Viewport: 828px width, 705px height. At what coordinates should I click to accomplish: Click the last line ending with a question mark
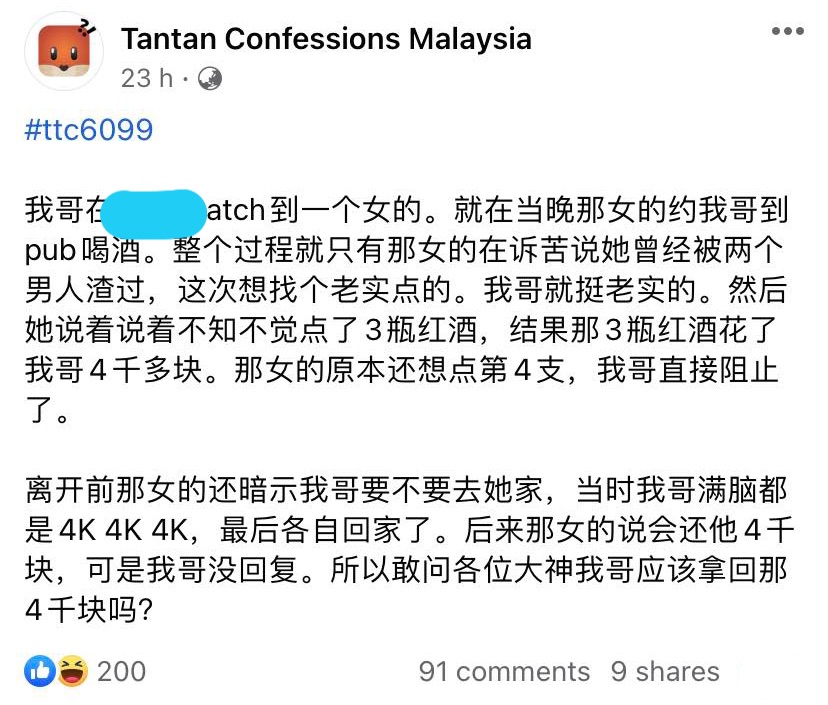click(89, 610)
